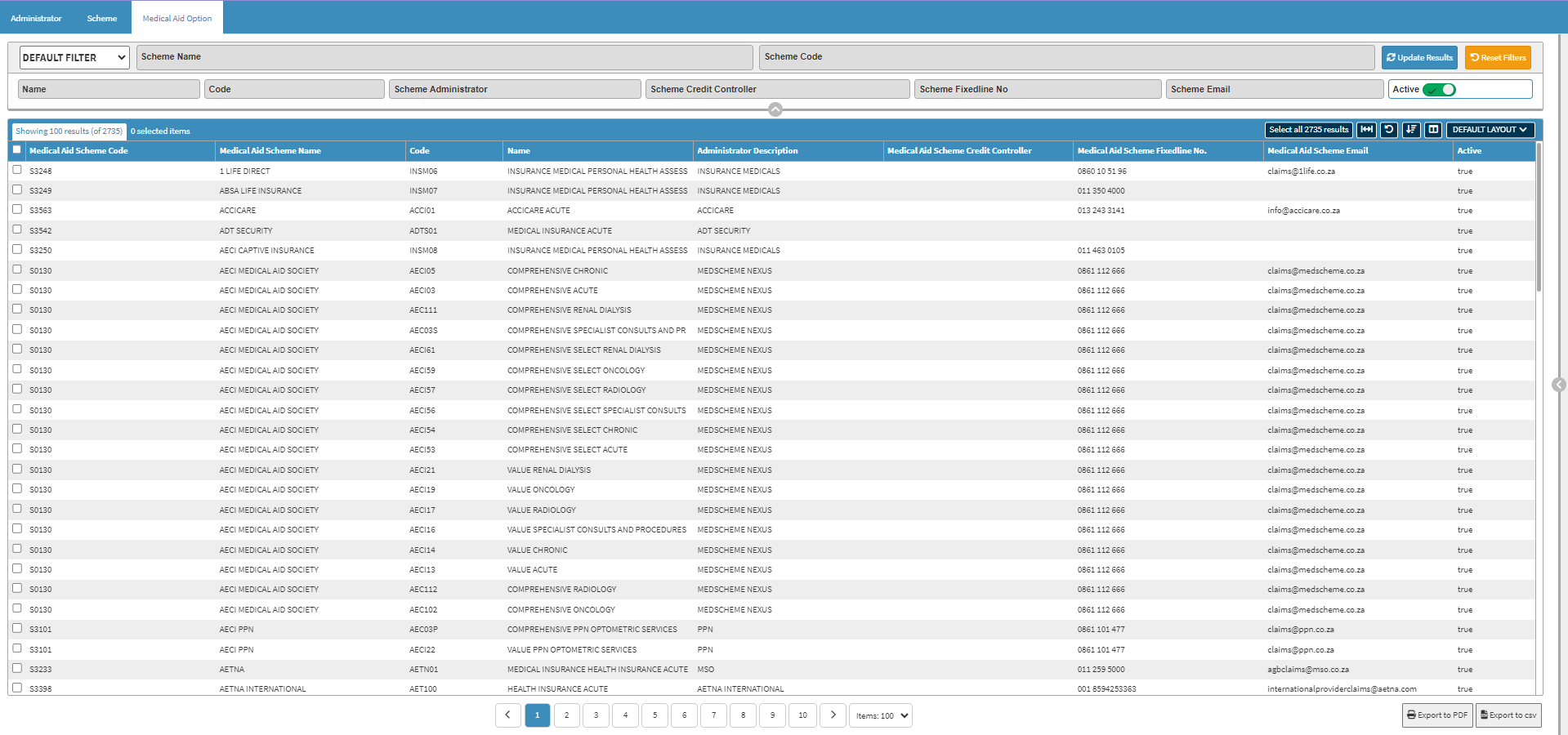This screenshot has height=735, width=1568.
Task: Toggle the Active filter switch
Action: tap(1439, 90)
